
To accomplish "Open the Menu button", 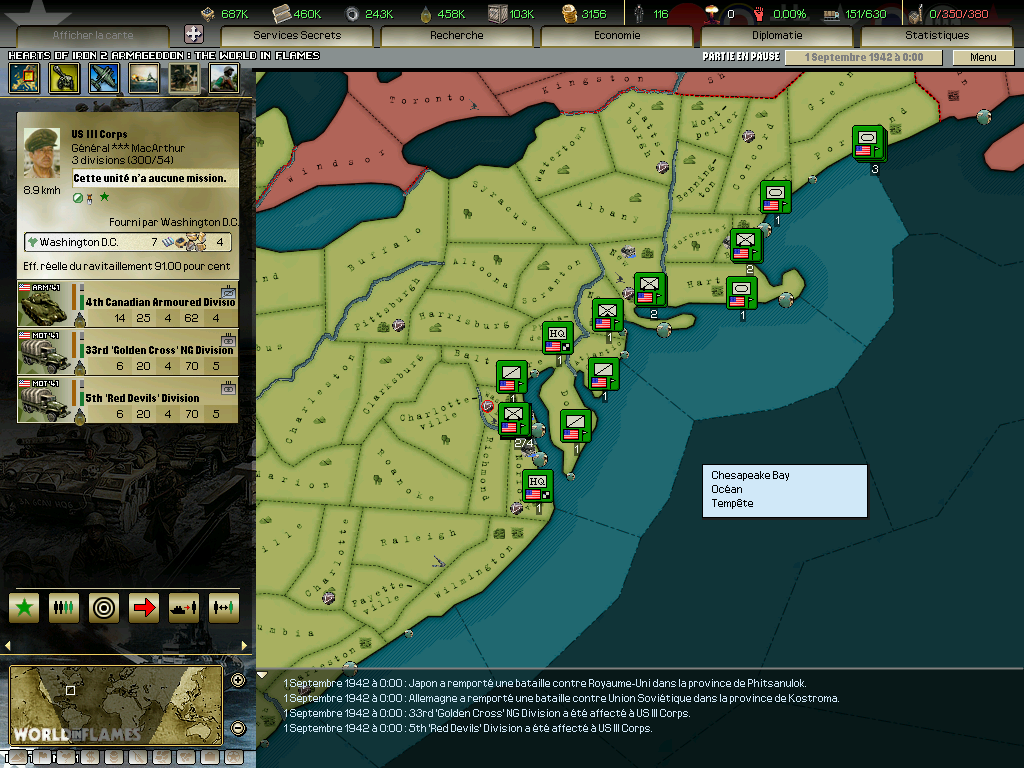I will point(983,57).
